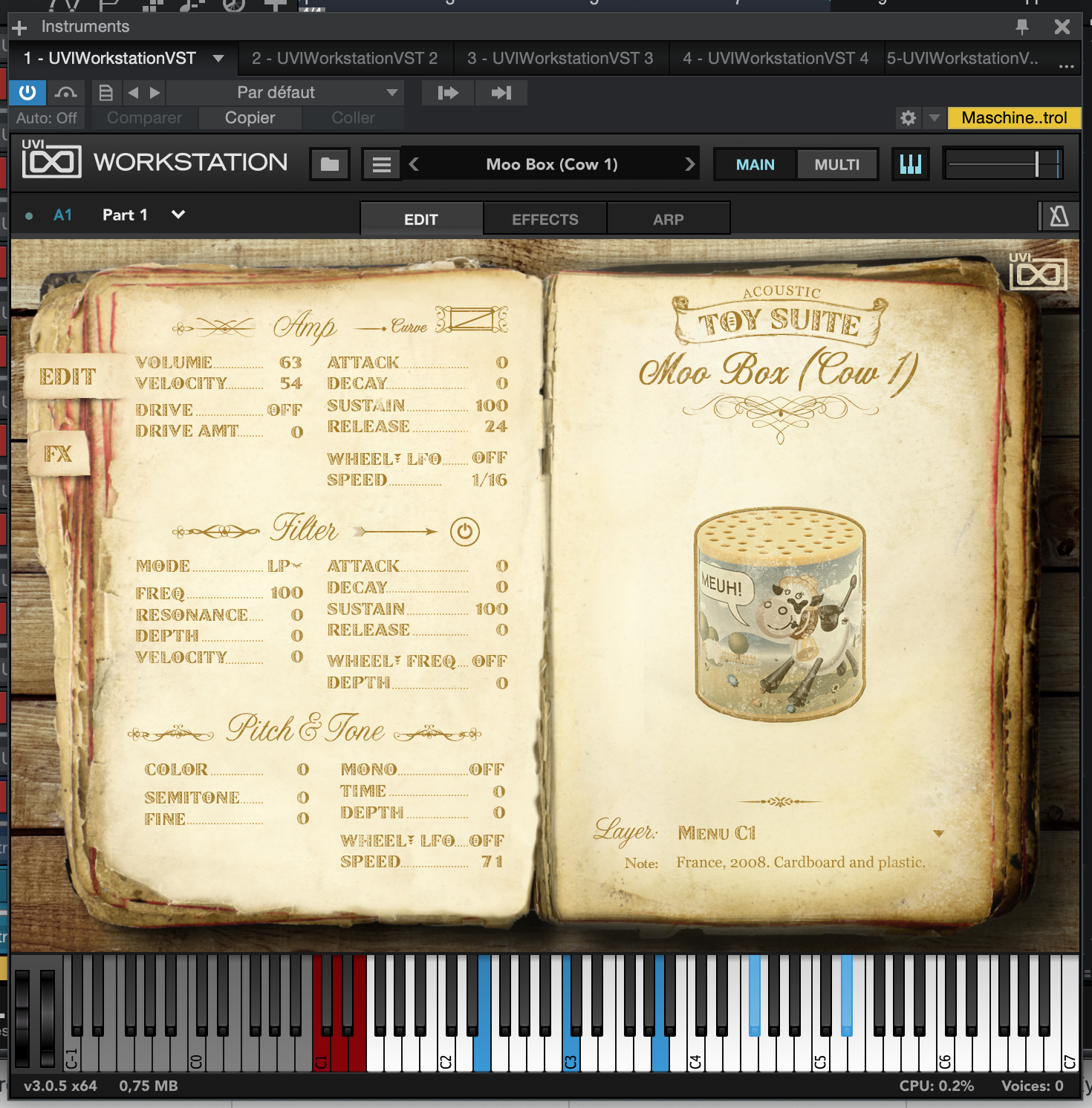Click the first sidechain routing arrow icon
The height and width of the screenshot is (1108, 1092).
448,93
